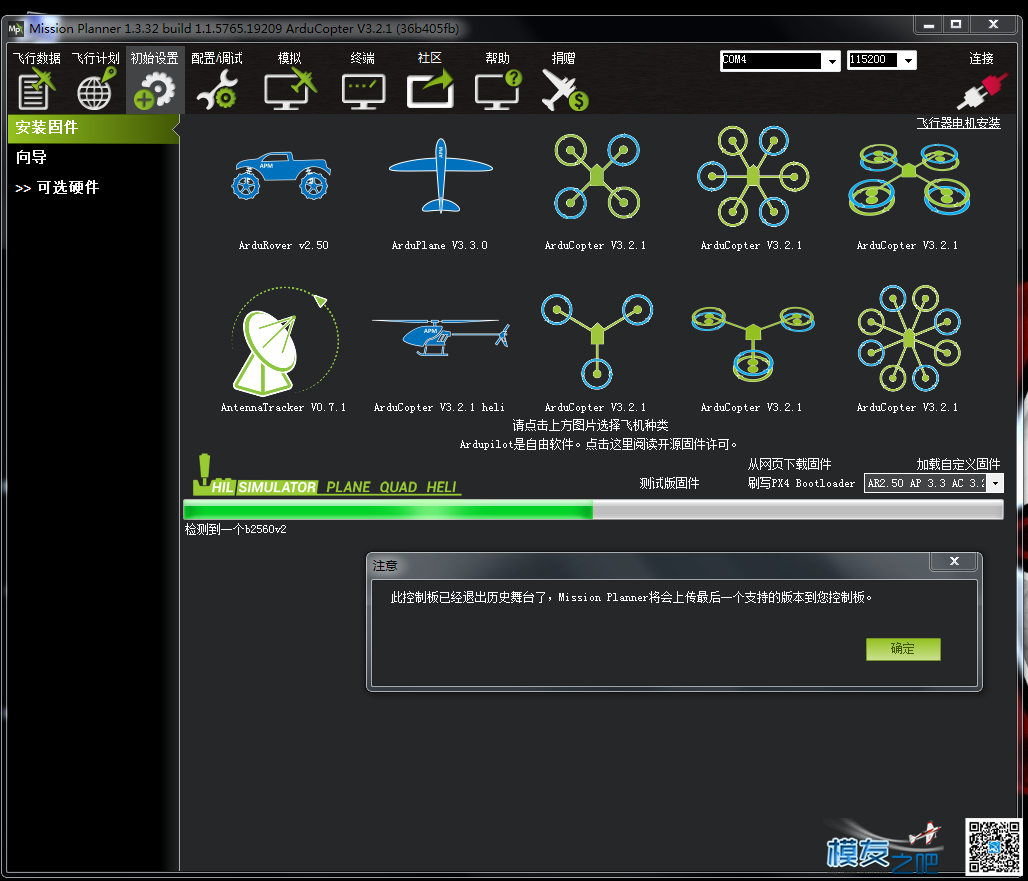Click 刷写PX4 Bootloader link
The width and height of the screenshot is (1028, 881).
click(x=801, y=483)
